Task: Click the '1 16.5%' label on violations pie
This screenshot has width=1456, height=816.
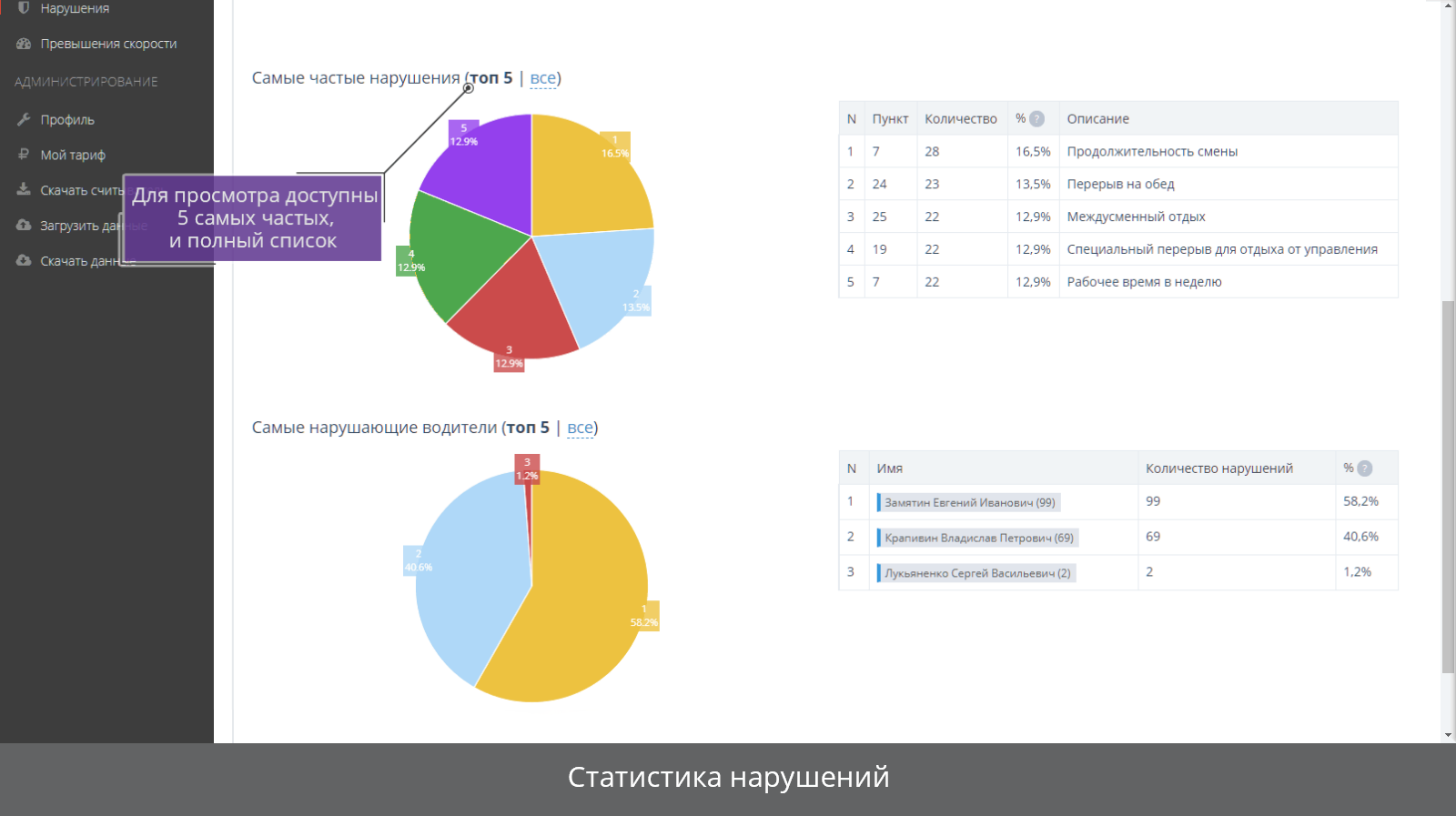Action: [615, 146]
